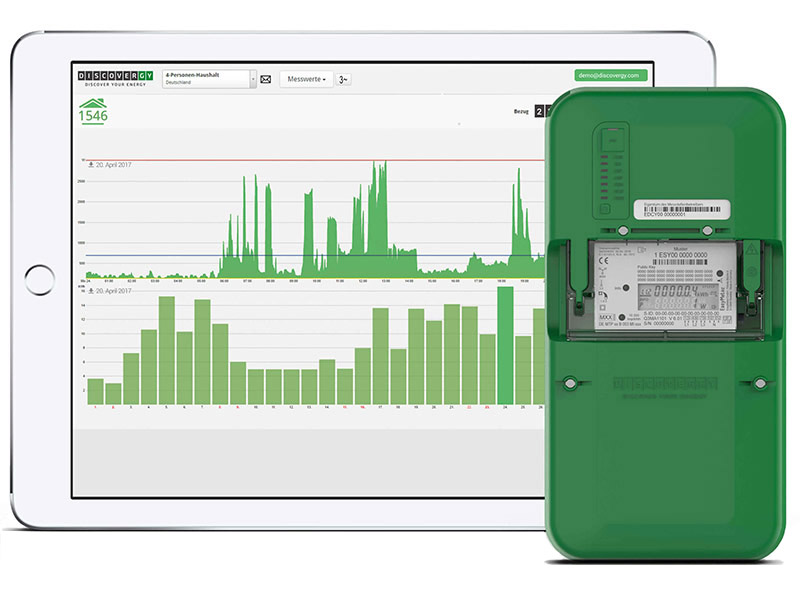This screenshot has height=600, width=800.
Task: Click the green house icon above 1546
Action: [x=93, y=103]
